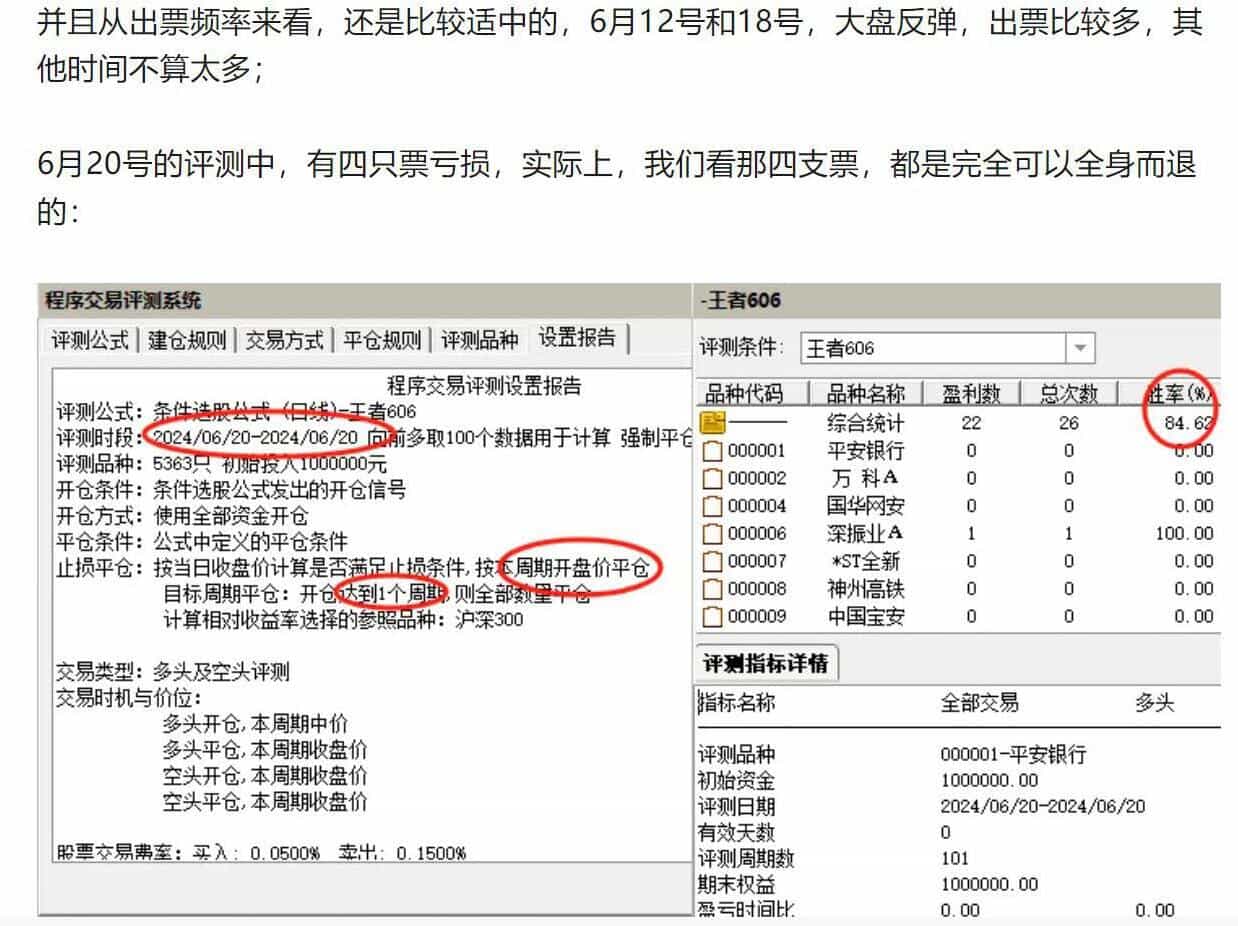1238x926 pixels.
Task: Click the icon beside 000007 *ST全新
Action: (712, 561)
